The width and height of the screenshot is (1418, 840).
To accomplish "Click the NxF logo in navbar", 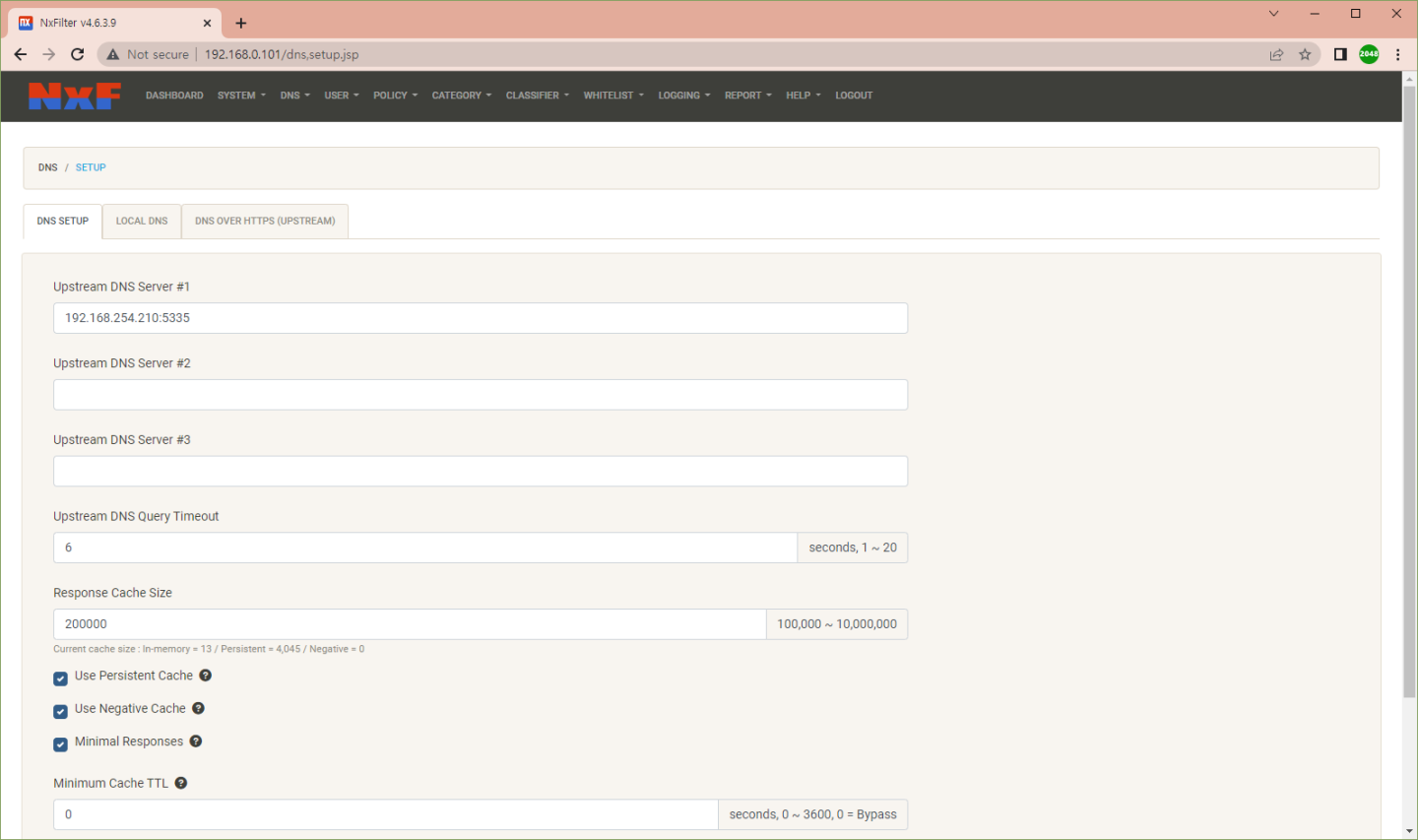I will tap(75, 96).
